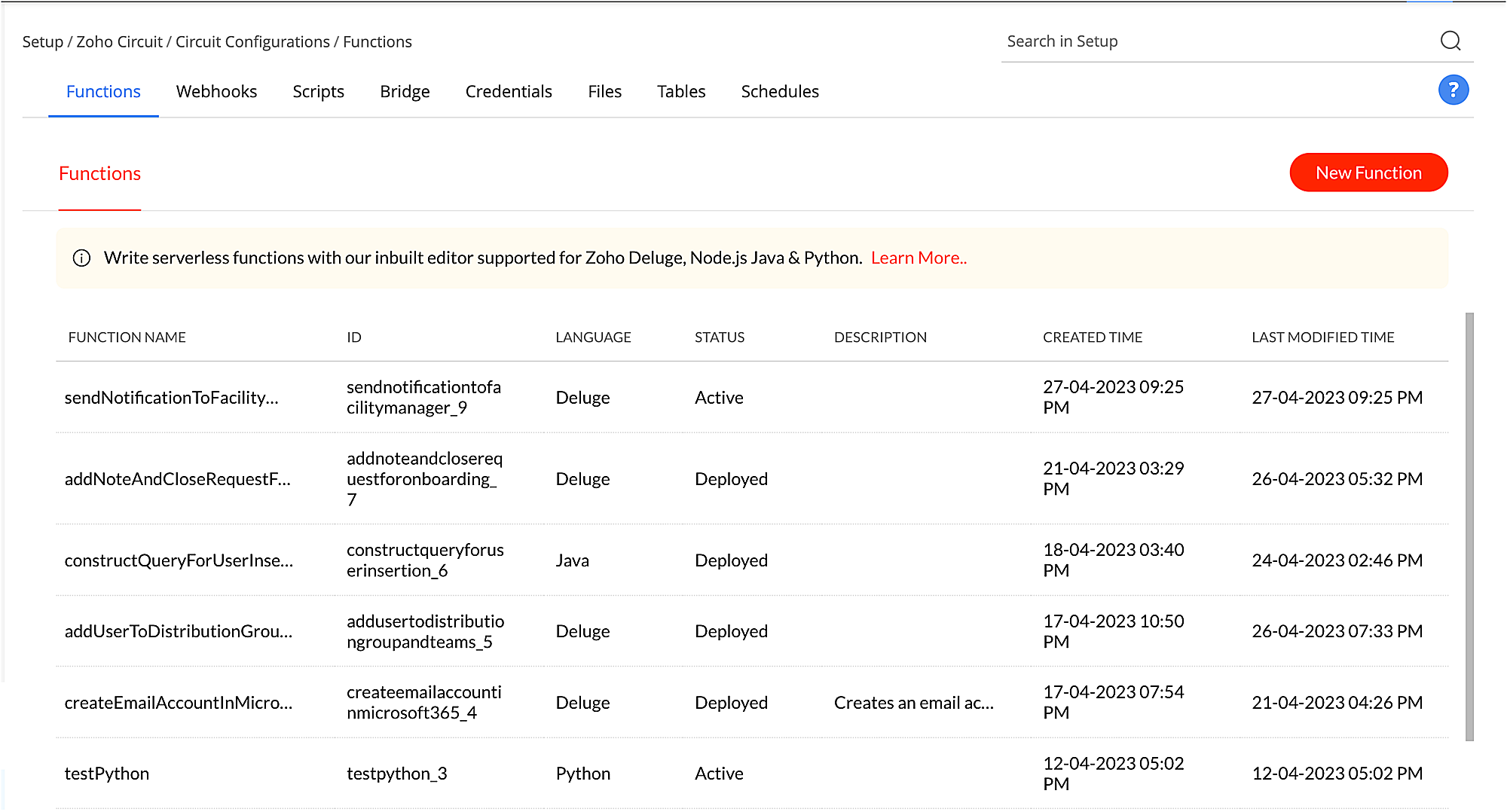The width and height of the screenshot is (1507, 812).
Task: Open the sendNotificationToFacility function row
Action: point(171,398)
